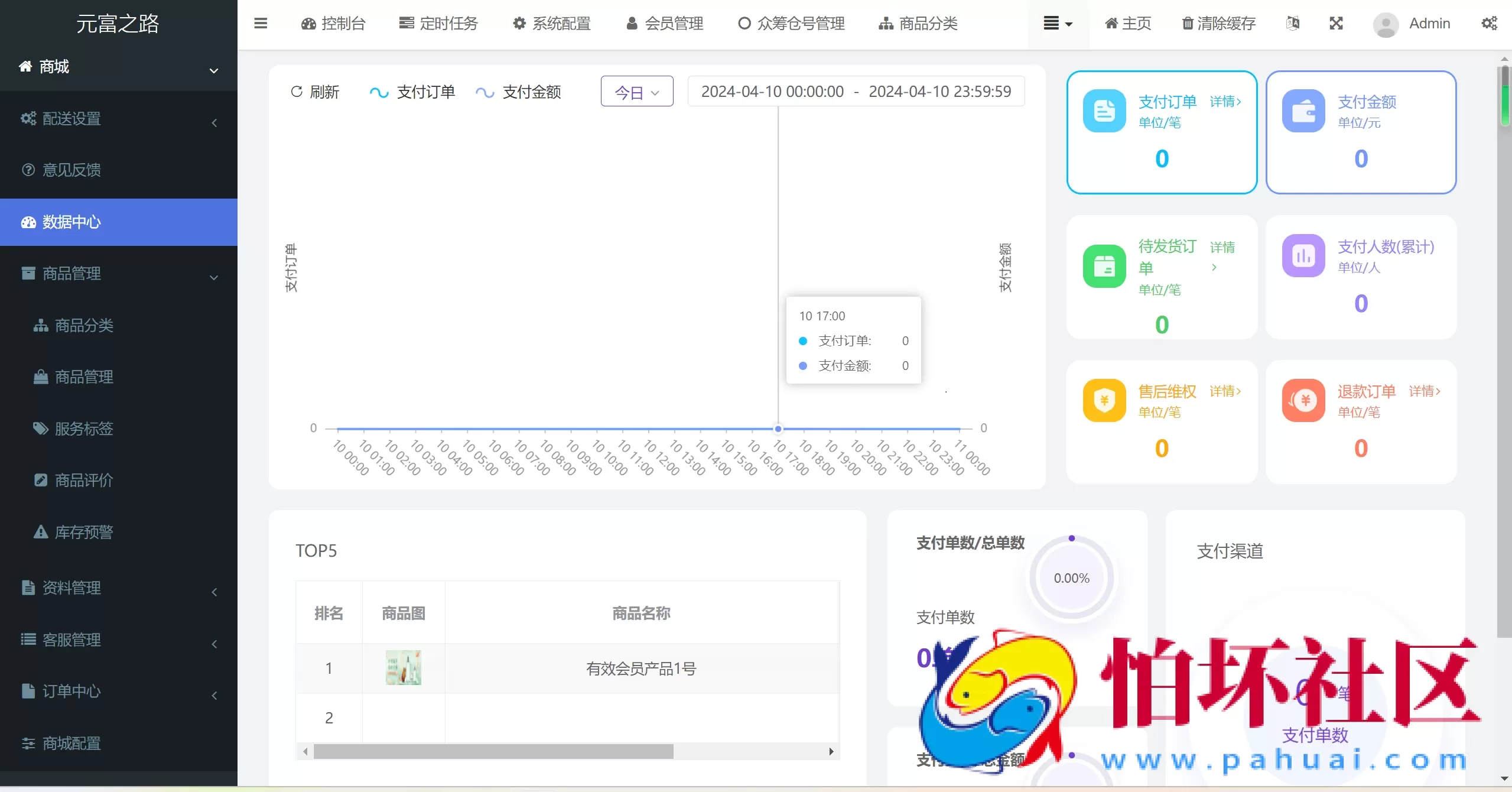The image size is (1512, 792).
Task: Open the settings gear at top right
Action: [1490, 24]
